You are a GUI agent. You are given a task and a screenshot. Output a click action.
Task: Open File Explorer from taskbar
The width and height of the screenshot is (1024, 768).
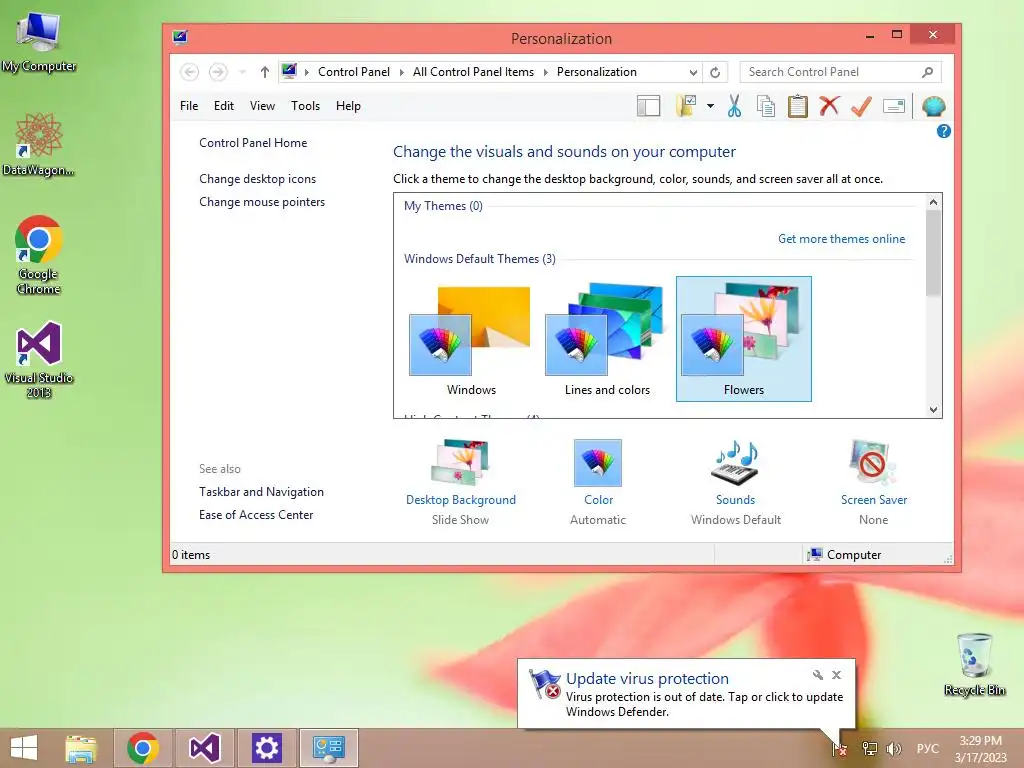[x=81, y=748]
